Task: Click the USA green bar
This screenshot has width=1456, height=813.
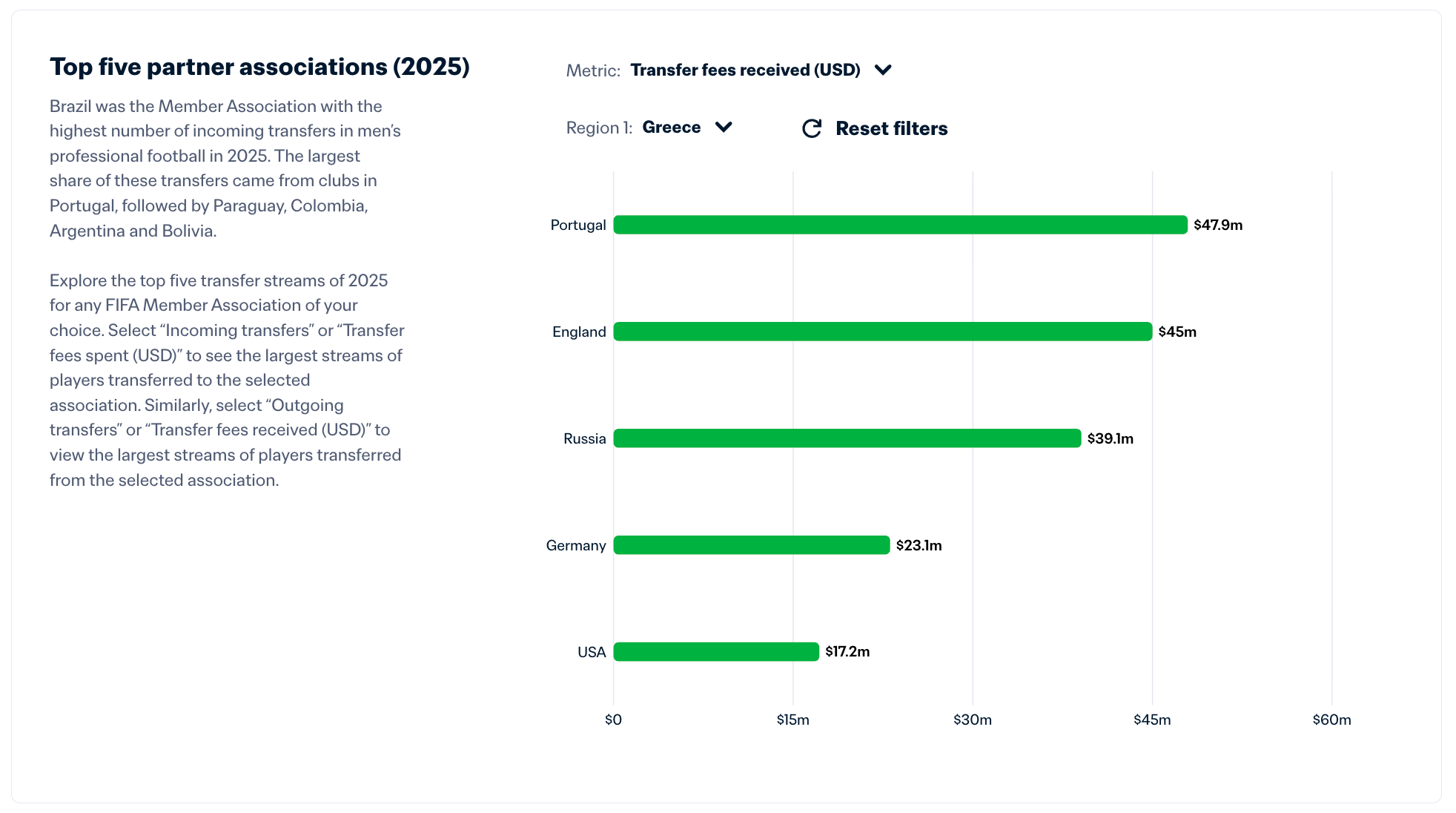Action: 715,652
